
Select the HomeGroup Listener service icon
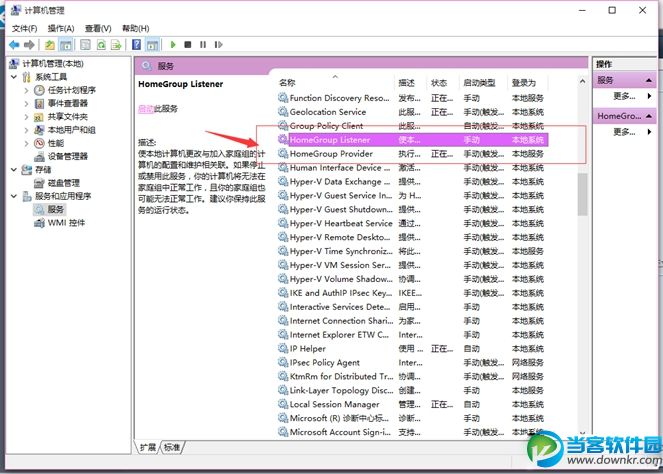click(282, 139)
